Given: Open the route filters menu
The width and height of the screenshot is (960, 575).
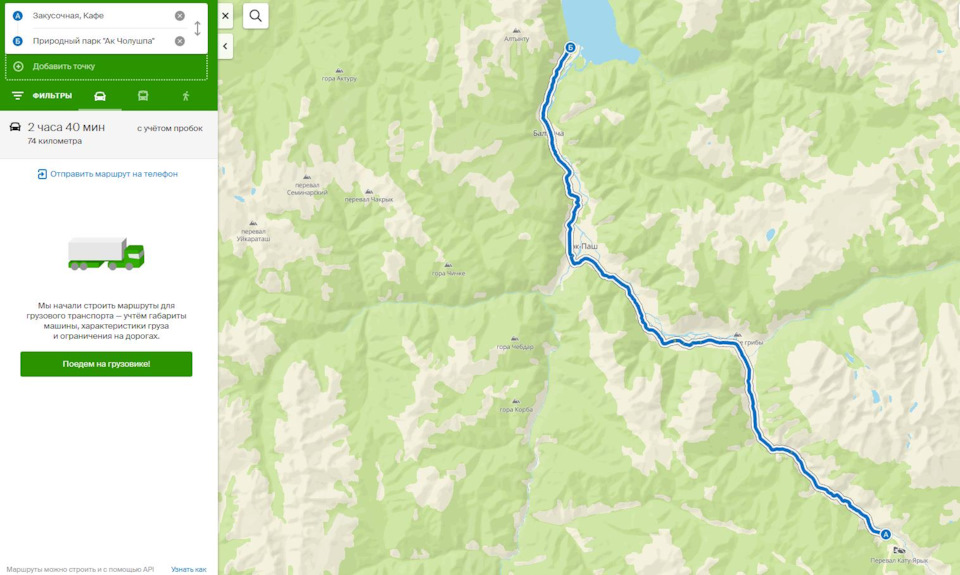Looking at the screenshot, I should [x=42, y=96].
